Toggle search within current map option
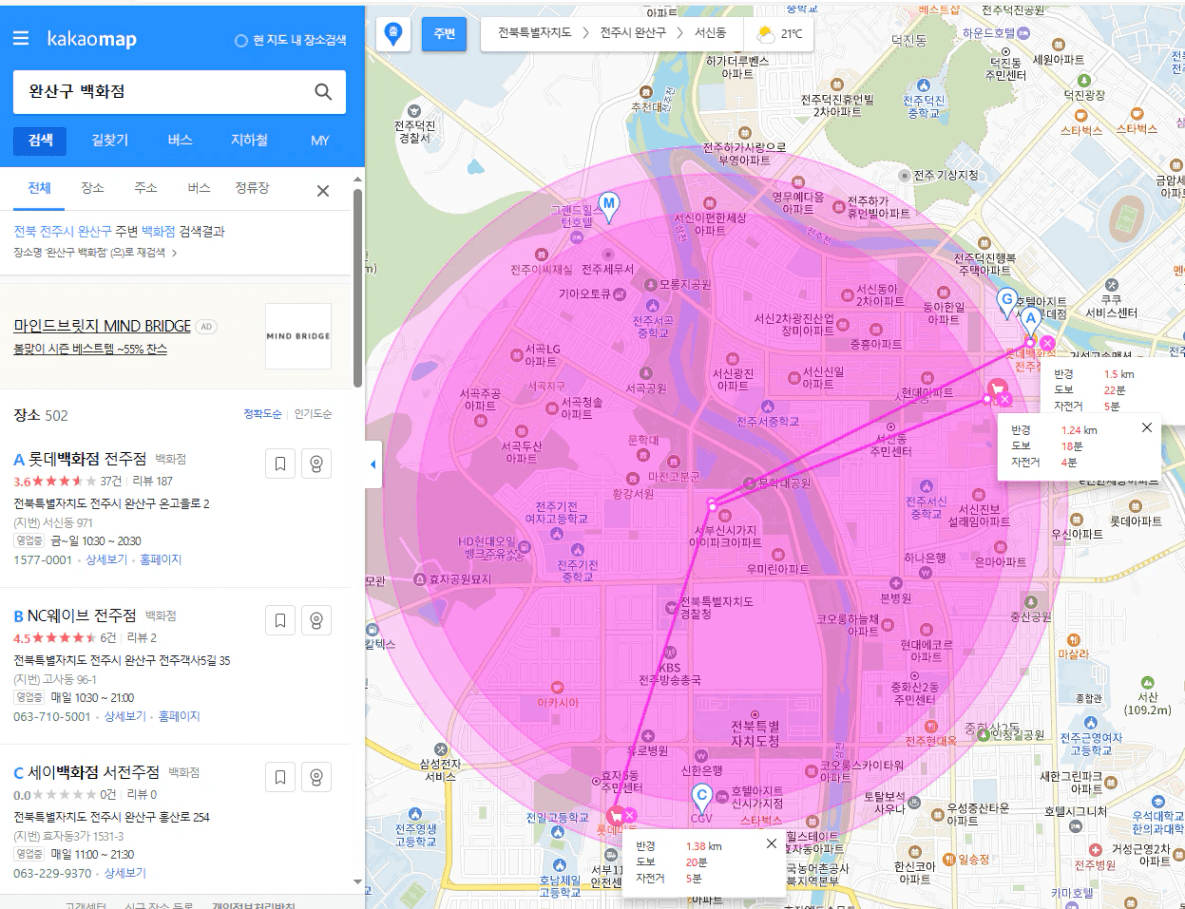The width and height of the screenshot is (1185, 909). (x=290, y=40)
